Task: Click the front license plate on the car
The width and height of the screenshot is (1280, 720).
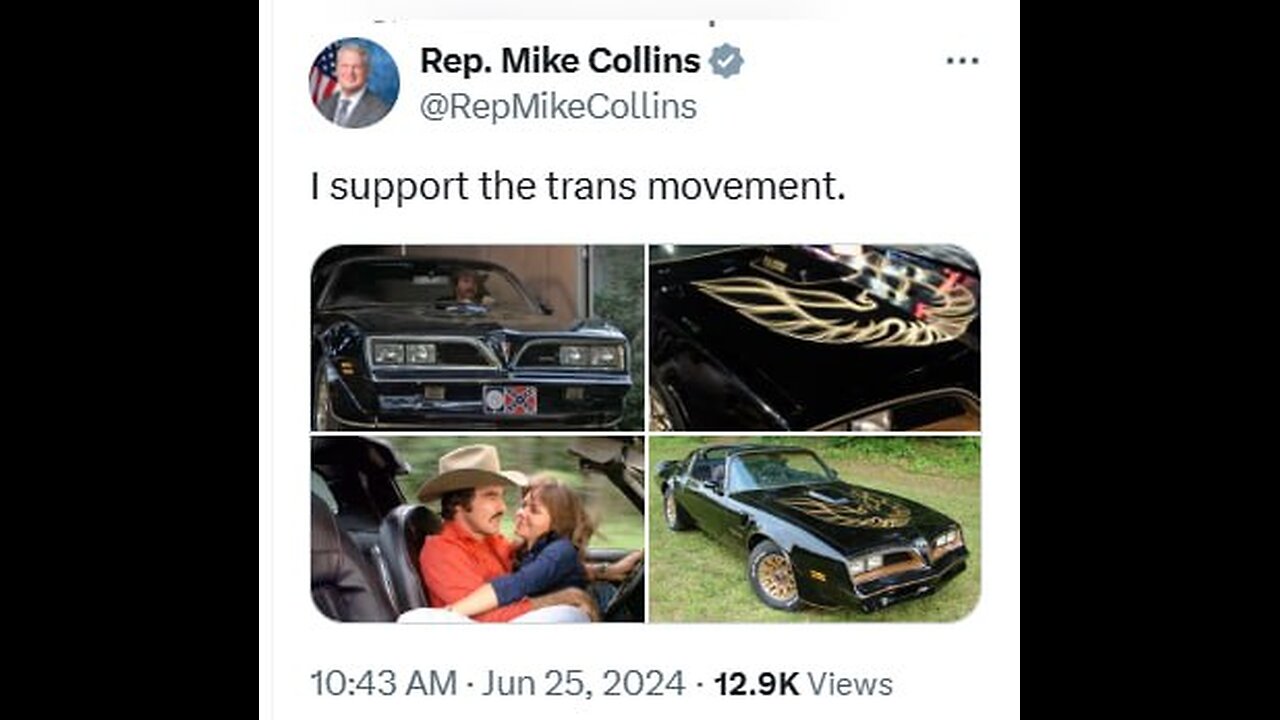Action: click(x=510, y=400)
